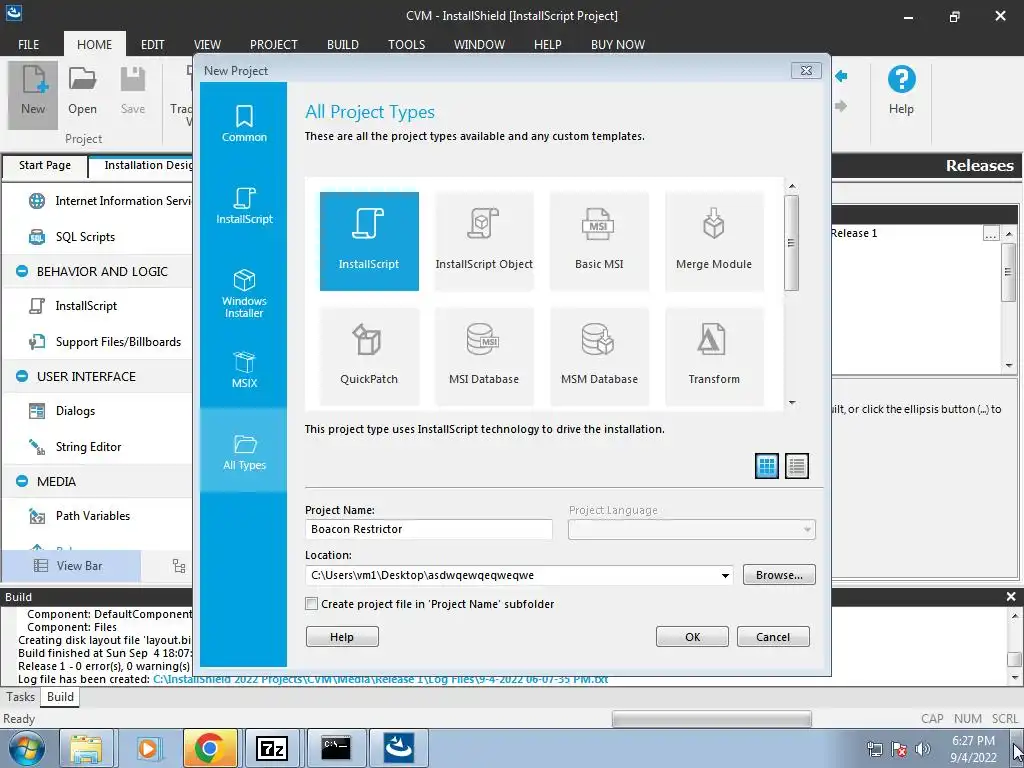Click the blue back navigation arrow
Screen dimensions: 1024x768
tap(842, 76)
